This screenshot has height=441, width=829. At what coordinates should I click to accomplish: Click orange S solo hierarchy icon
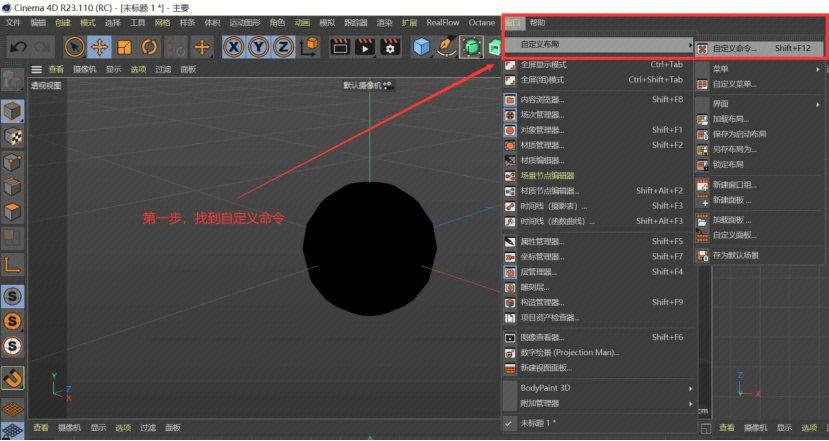[x=12, y=321]
